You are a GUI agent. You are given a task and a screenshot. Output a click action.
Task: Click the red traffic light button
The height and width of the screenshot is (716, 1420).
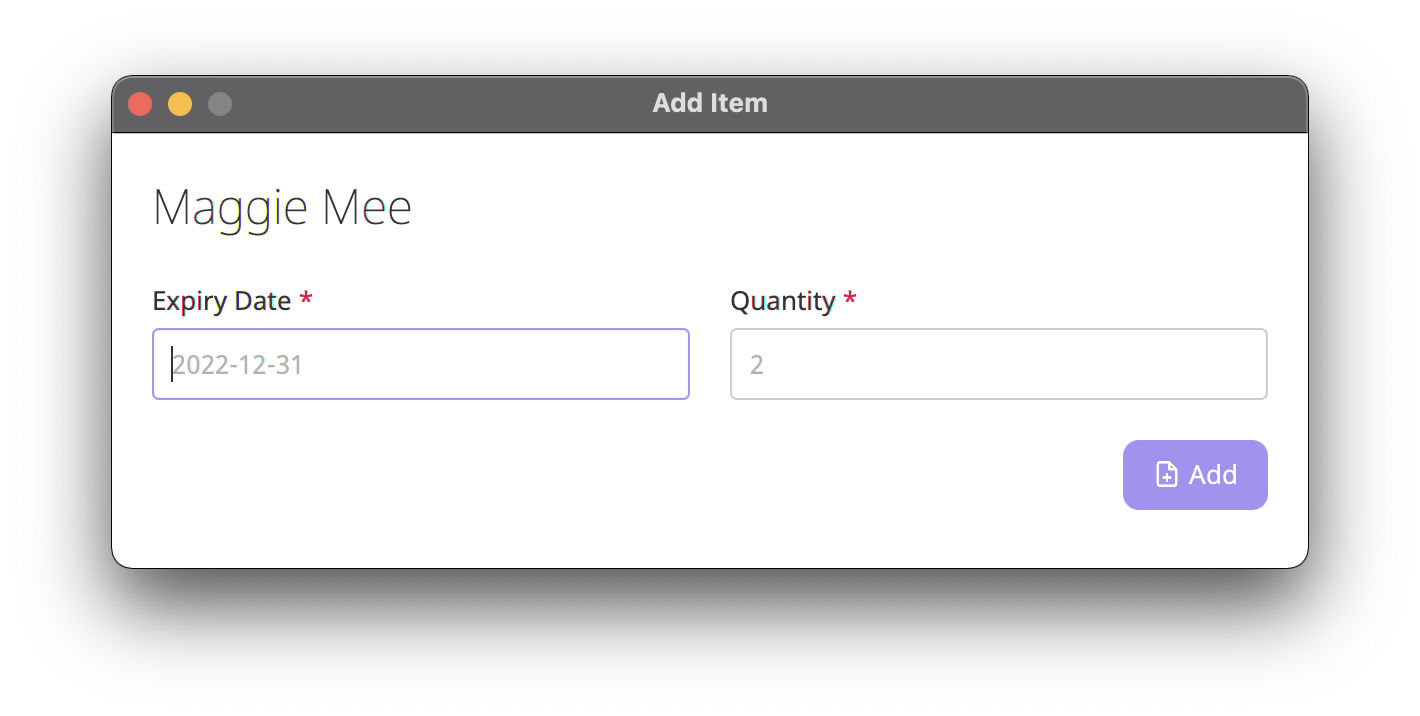click(x=140, y=103)
